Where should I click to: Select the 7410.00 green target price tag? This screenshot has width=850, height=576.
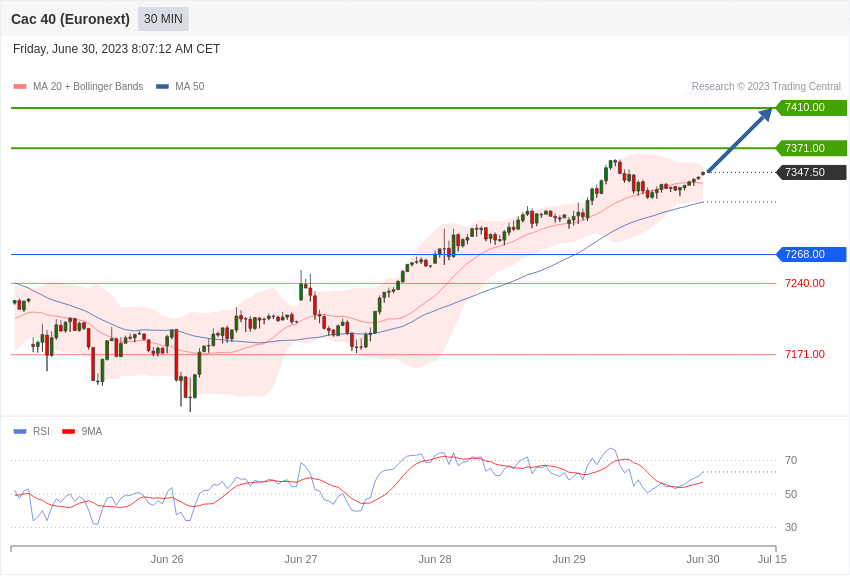click(811, 108)
